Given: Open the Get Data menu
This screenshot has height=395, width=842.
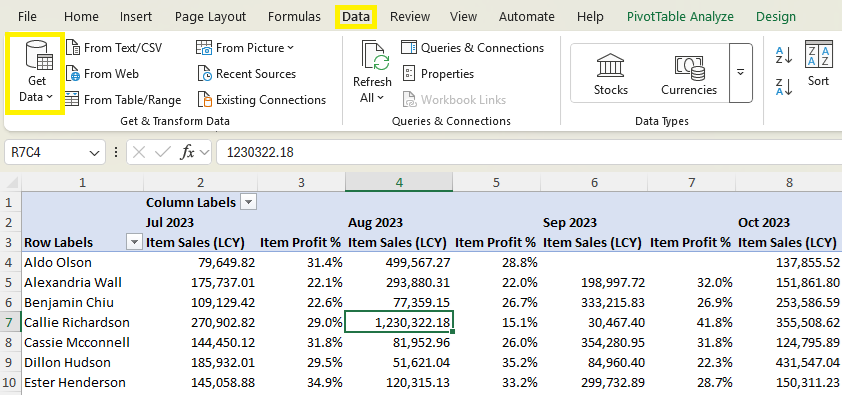Looking at the screenshot, I should pyautogui.click(x=36, y=72).
